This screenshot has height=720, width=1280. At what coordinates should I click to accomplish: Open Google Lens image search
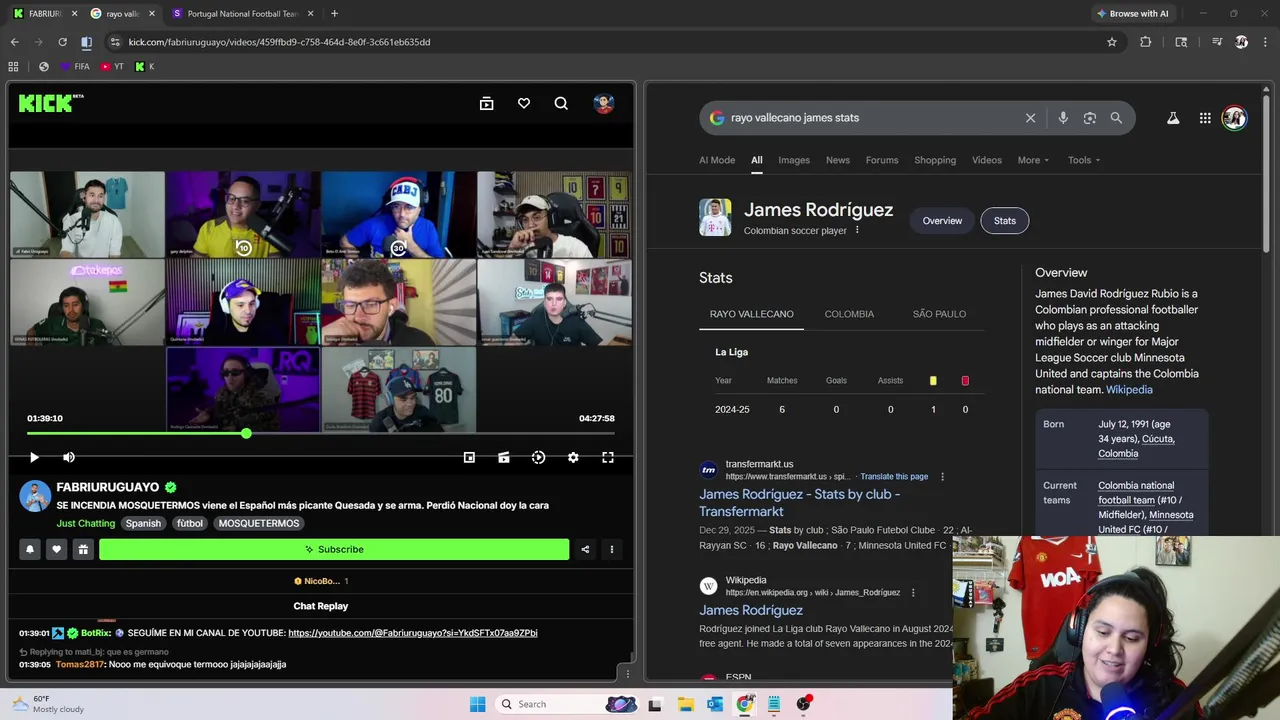coord(1090,118)
